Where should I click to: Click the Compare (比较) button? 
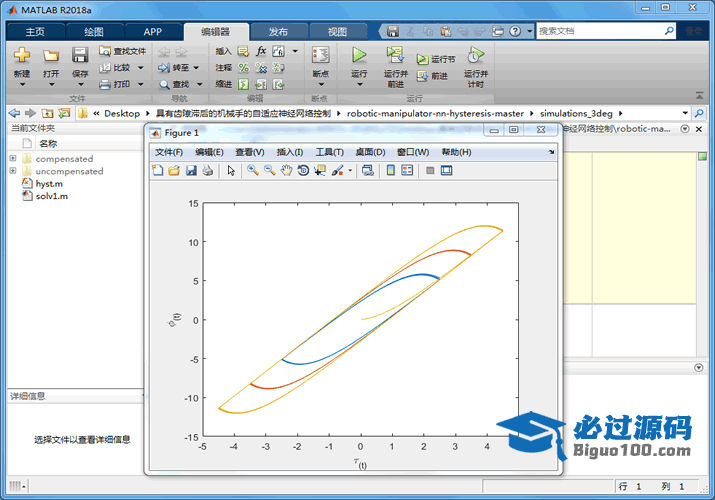point(116,67)
